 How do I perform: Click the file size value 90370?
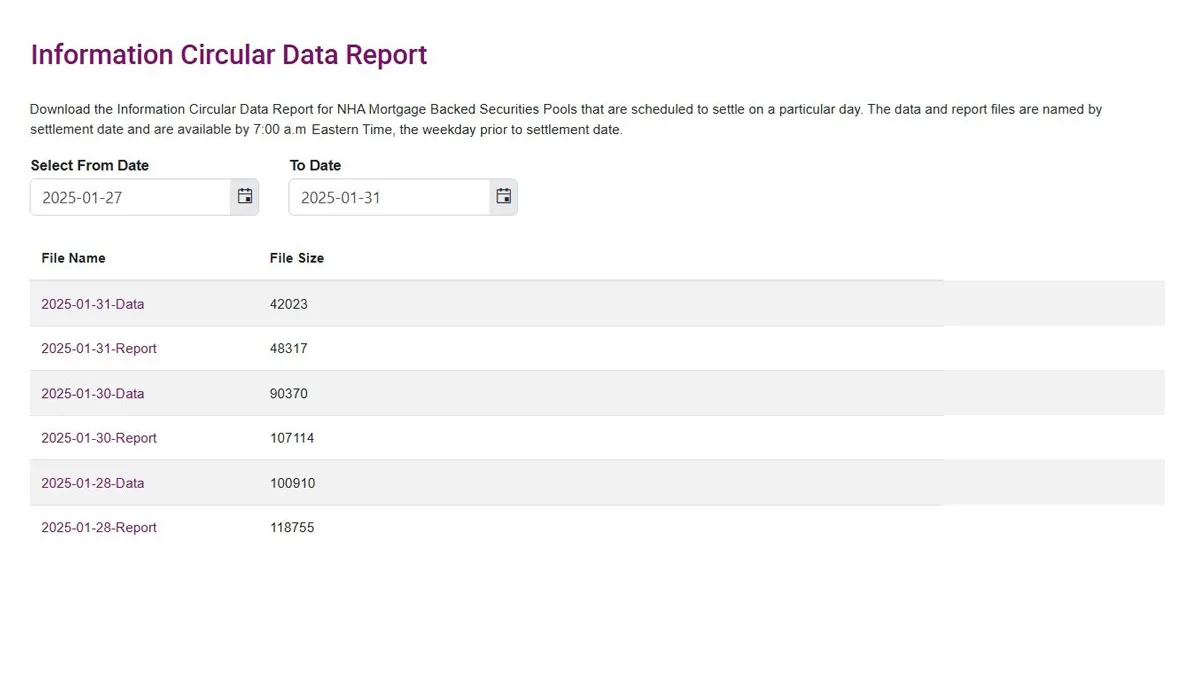(289, 394)
